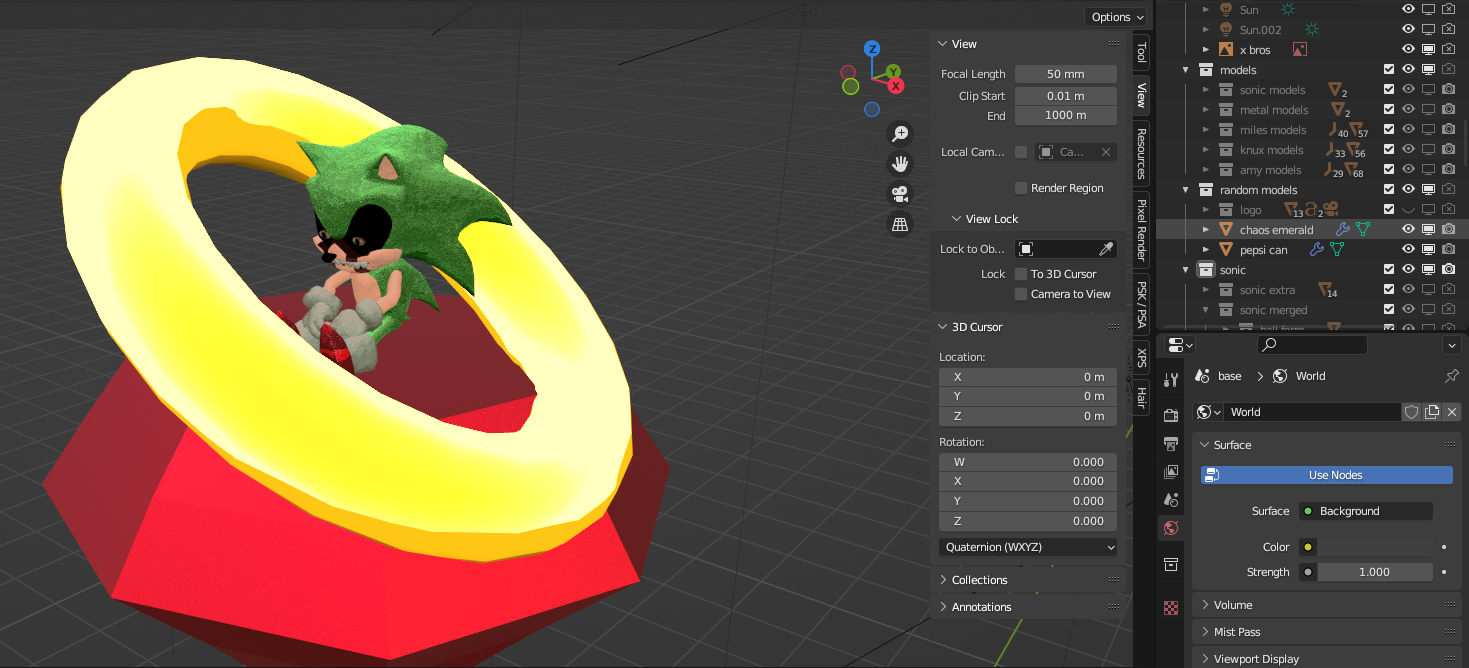Screen dimensions: 1469x668
Task: Switch to the Pixel Render sidebar tab
Action: pos(1141,230)
